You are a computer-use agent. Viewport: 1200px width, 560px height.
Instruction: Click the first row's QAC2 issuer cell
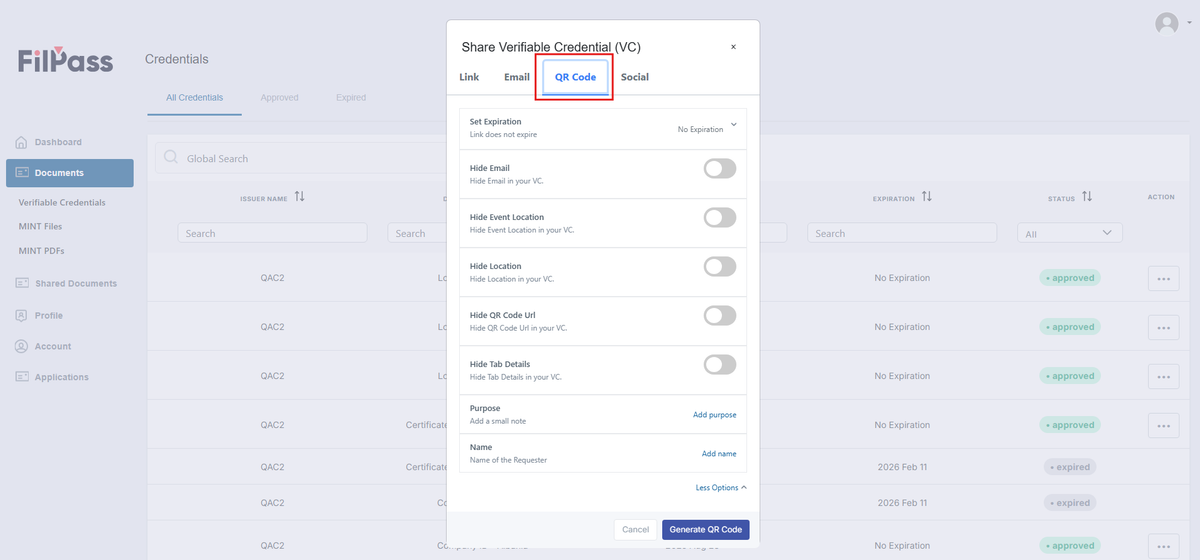pyautogui.click(x=273, y=278)
